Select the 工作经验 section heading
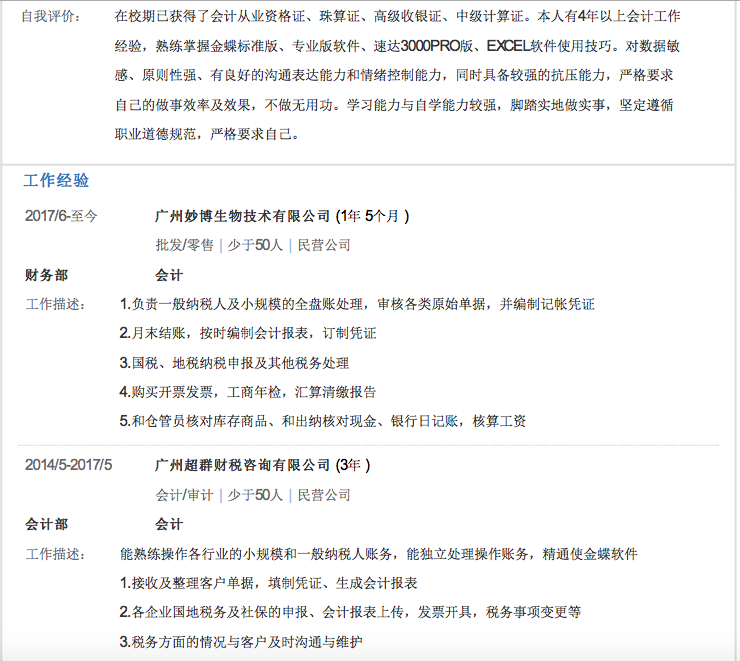This screenshot has height=661, width=740. click(56, 180)
